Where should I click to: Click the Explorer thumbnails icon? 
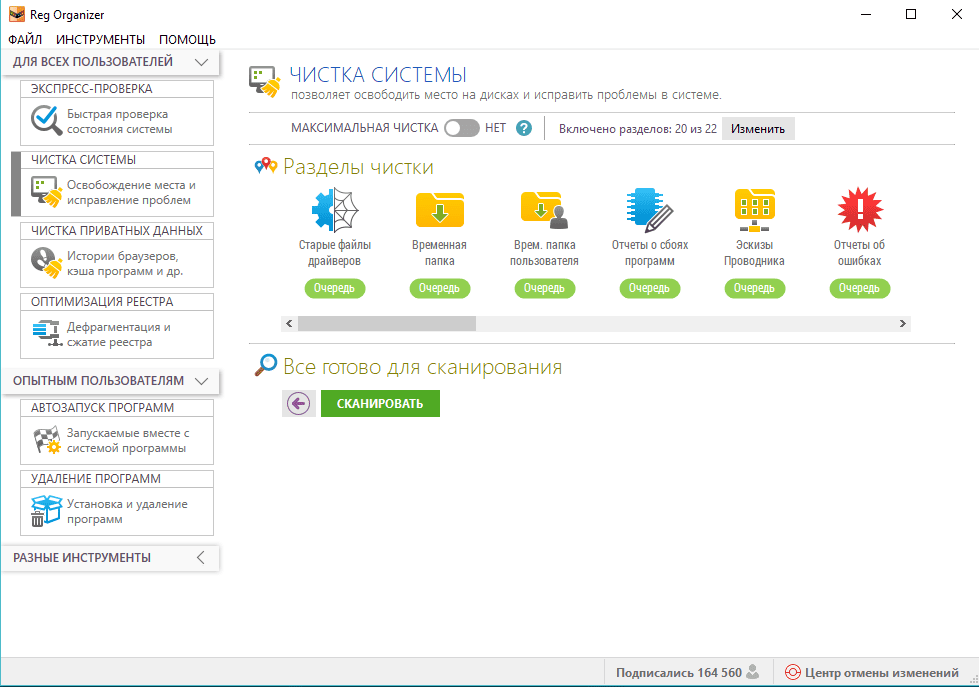point(754,209)
